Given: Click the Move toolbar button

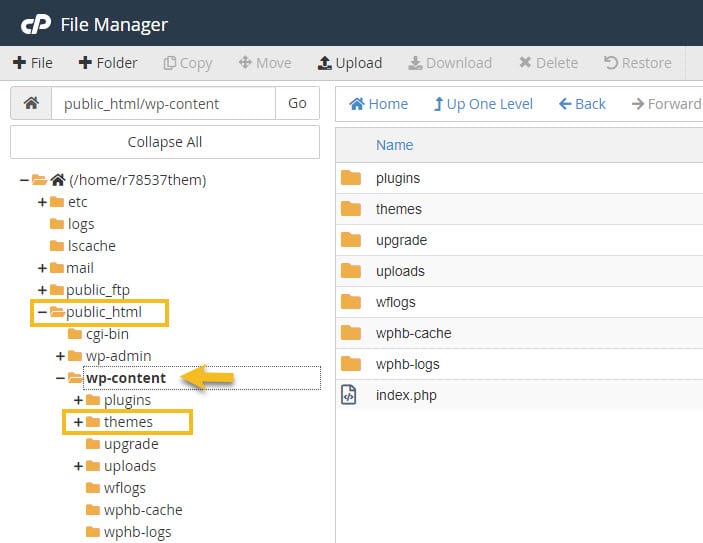Looking at the screenshot, I should point(265,63).
